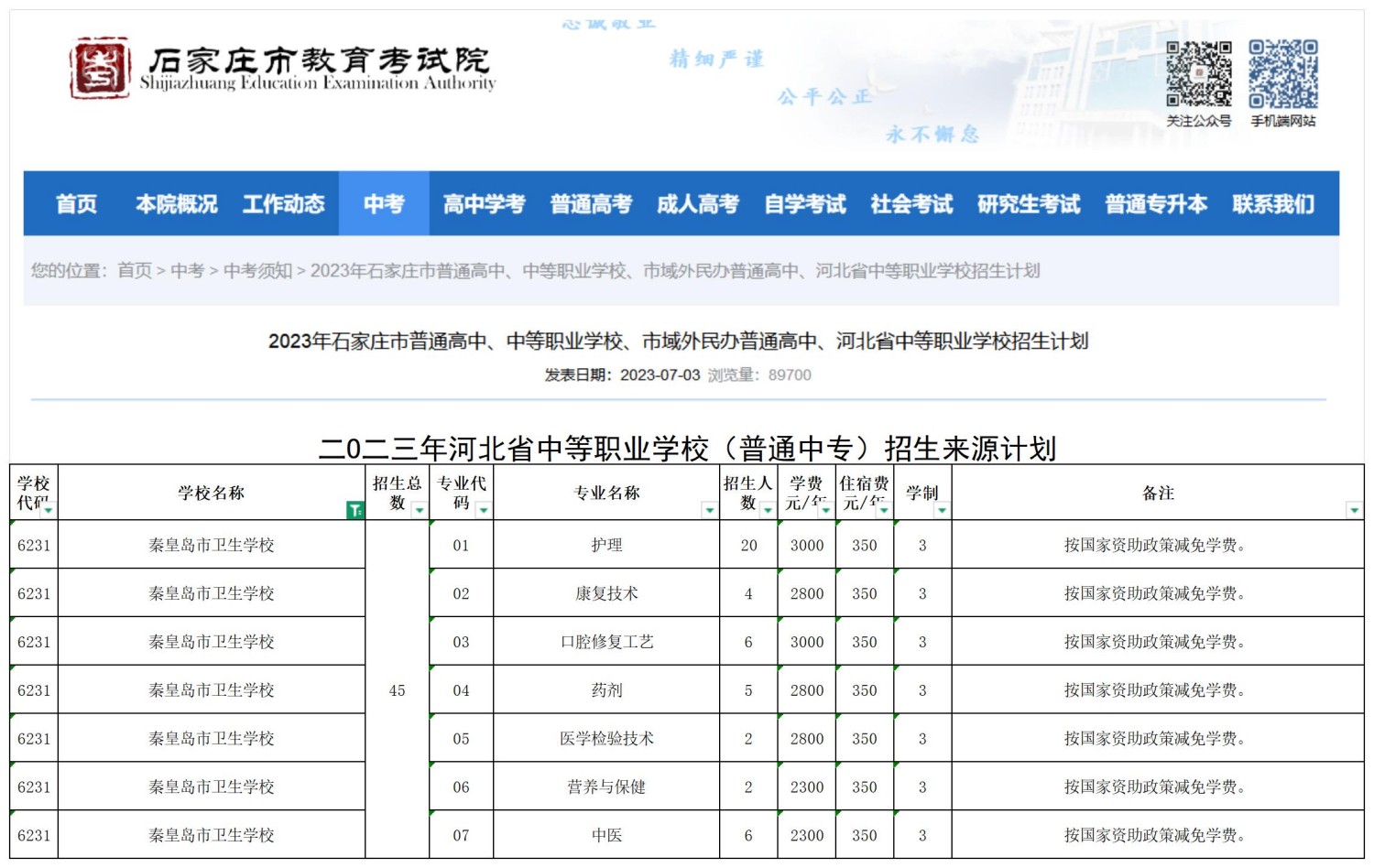Screen dimensions: 1374x868
Task: Click the 中考须知 breadcrumb link
Action: point(257,270)
